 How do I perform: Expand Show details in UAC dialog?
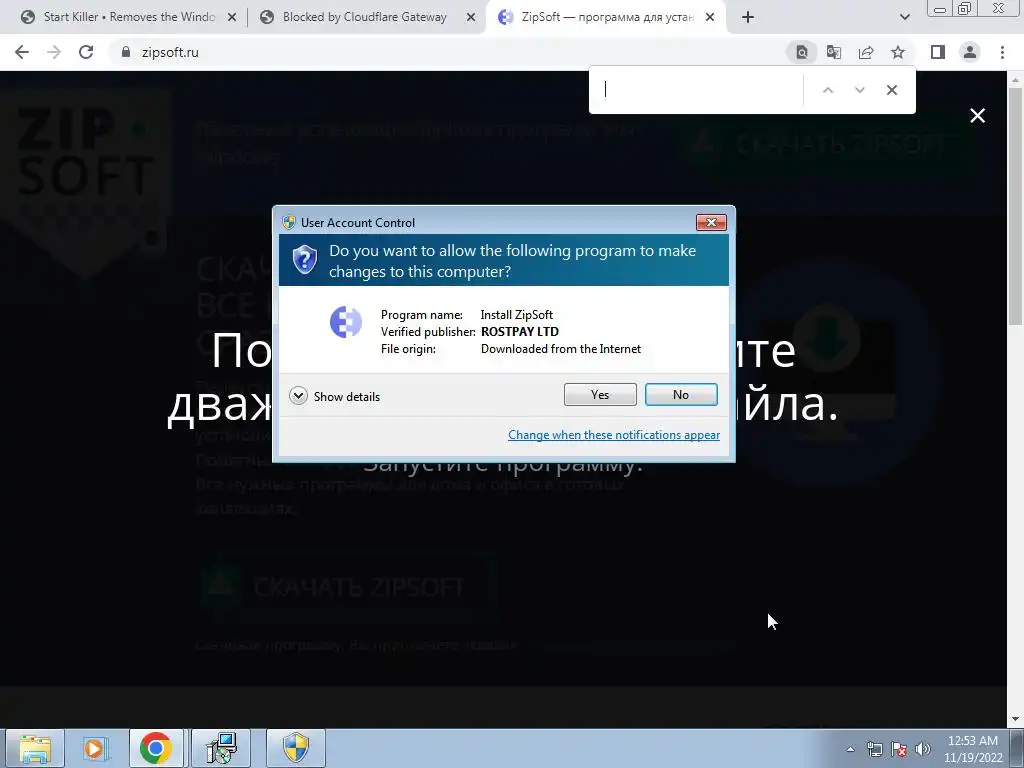[334, 396]
